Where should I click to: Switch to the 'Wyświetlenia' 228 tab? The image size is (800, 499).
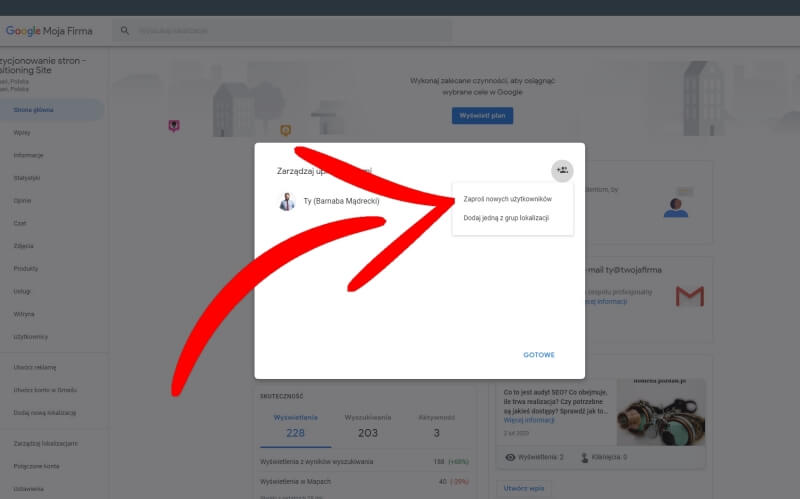point(295,427)
